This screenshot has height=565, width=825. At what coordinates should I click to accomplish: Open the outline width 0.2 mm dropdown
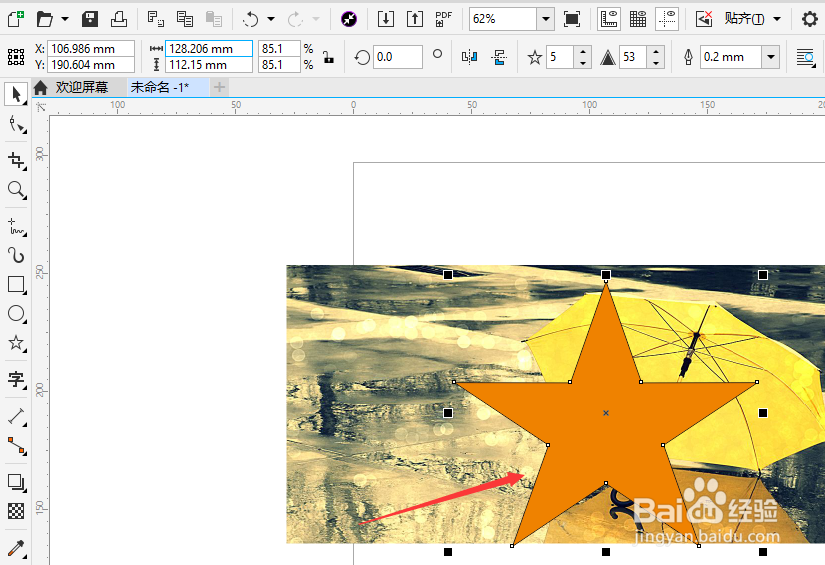tap(771, 57)
